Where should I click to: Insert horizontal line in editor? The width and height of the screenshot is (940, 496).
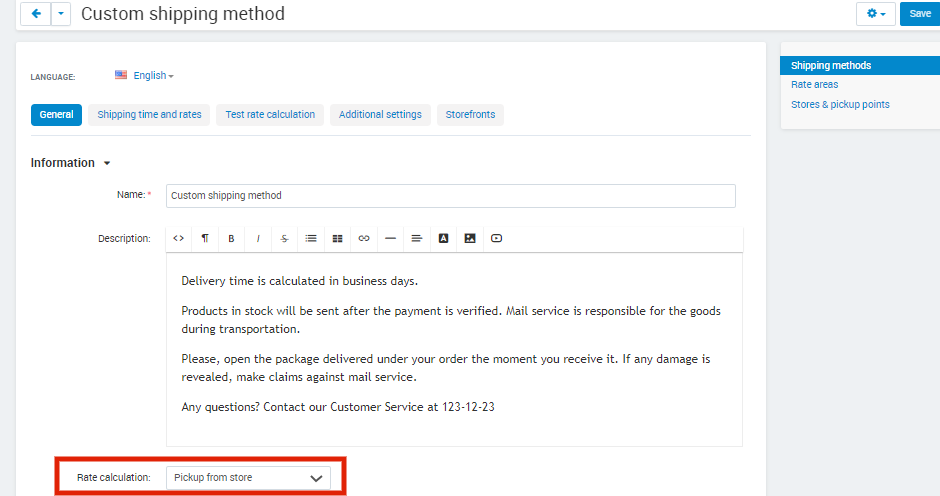pyautogui.click(x=390, y=239)
